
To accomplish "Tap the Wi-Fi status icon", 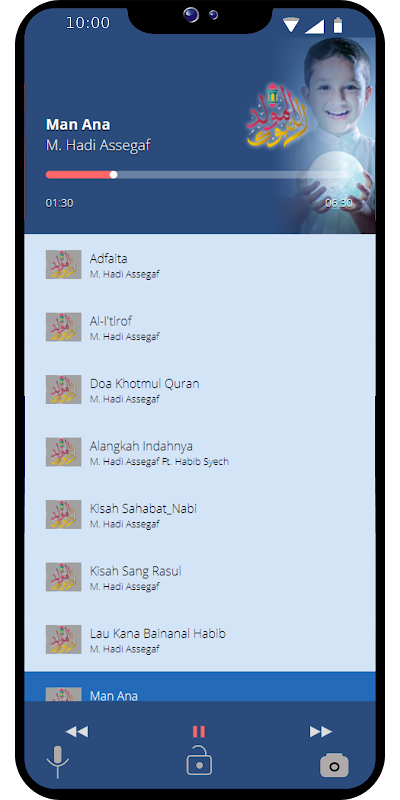I will pos(291,25).
